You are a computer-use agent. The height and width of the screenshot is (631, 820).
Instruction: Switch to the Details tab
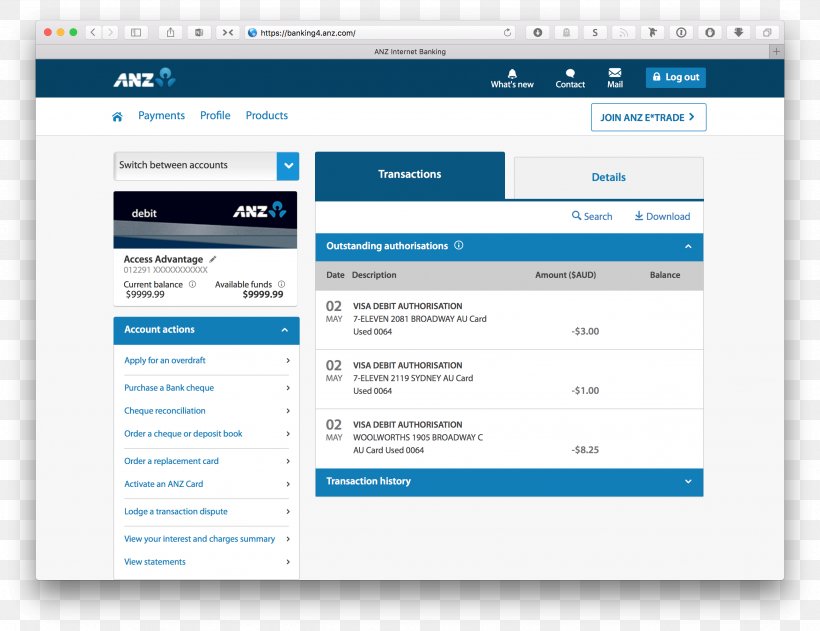pyautogui.click(x=609, y=178)
